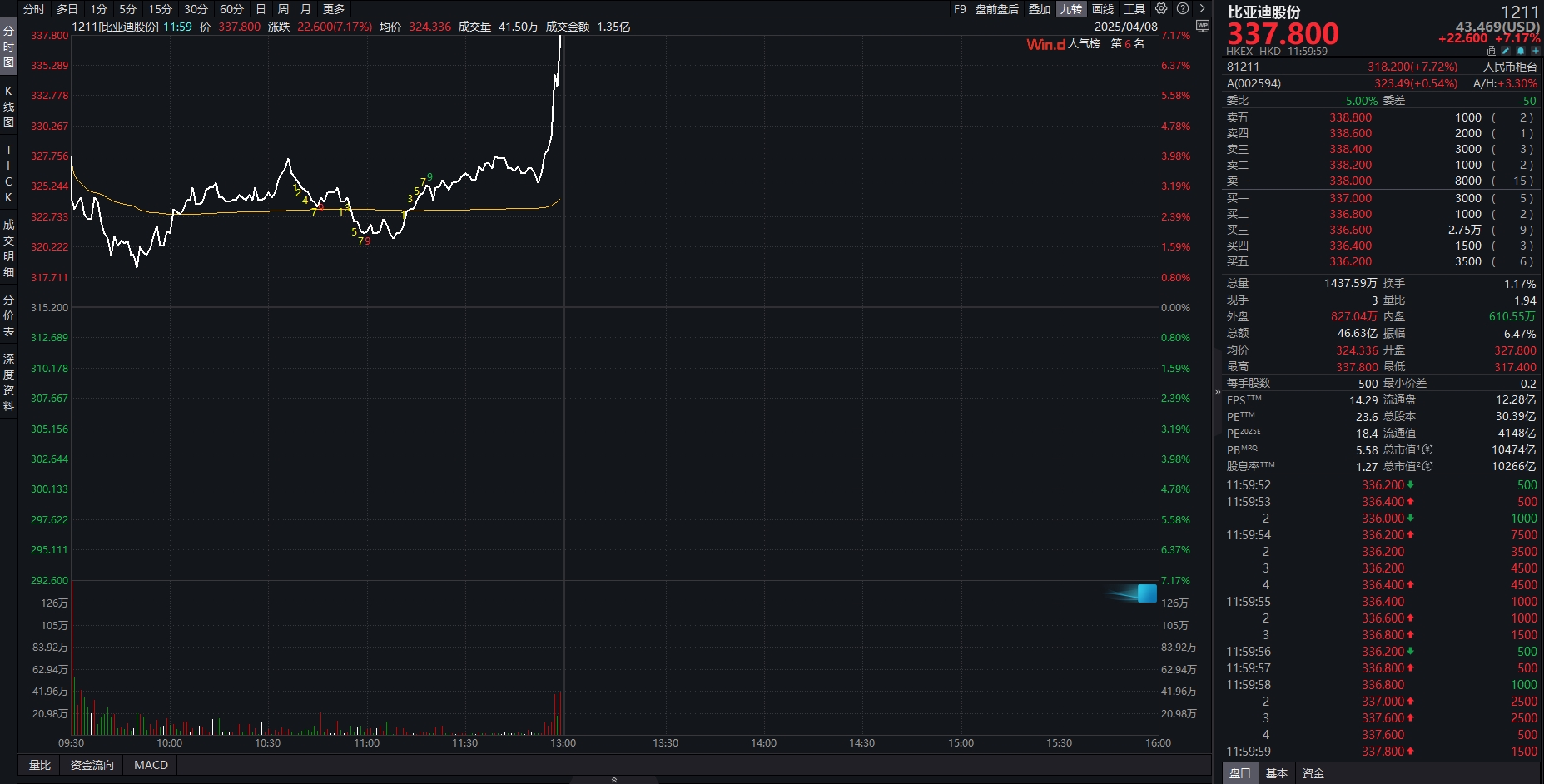Image resolution: width=1544 pixels, height=784 pixels.
Task: Open the settings gear icon in chart toolbar
Action: pyautogui.click(x=1161, y=8)
